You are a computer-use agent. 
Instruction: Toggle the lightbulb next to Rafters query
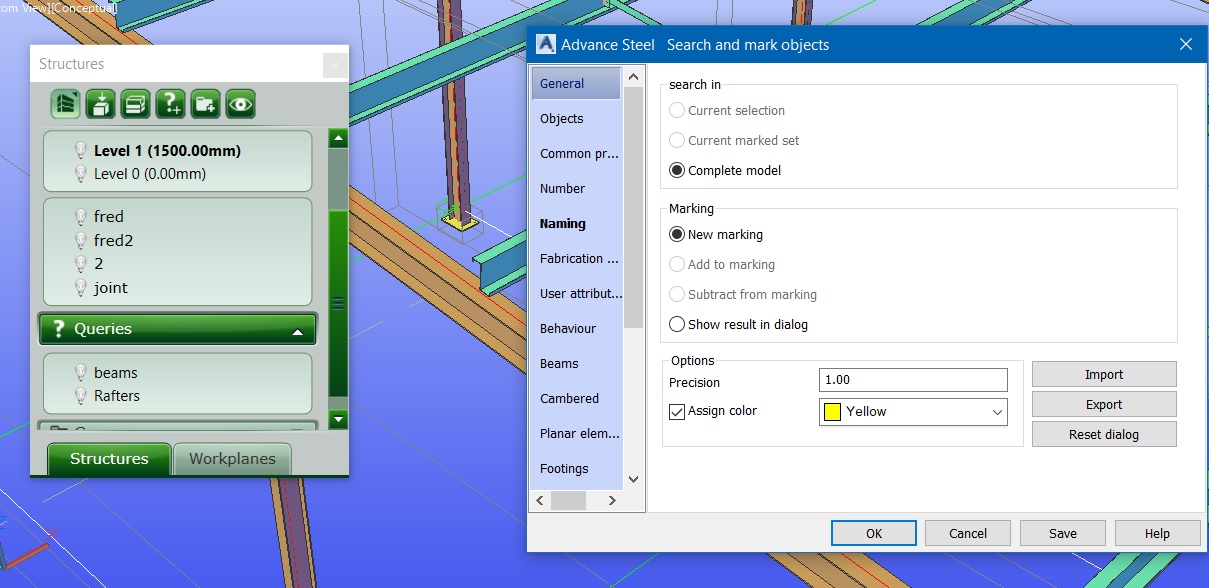81,396
